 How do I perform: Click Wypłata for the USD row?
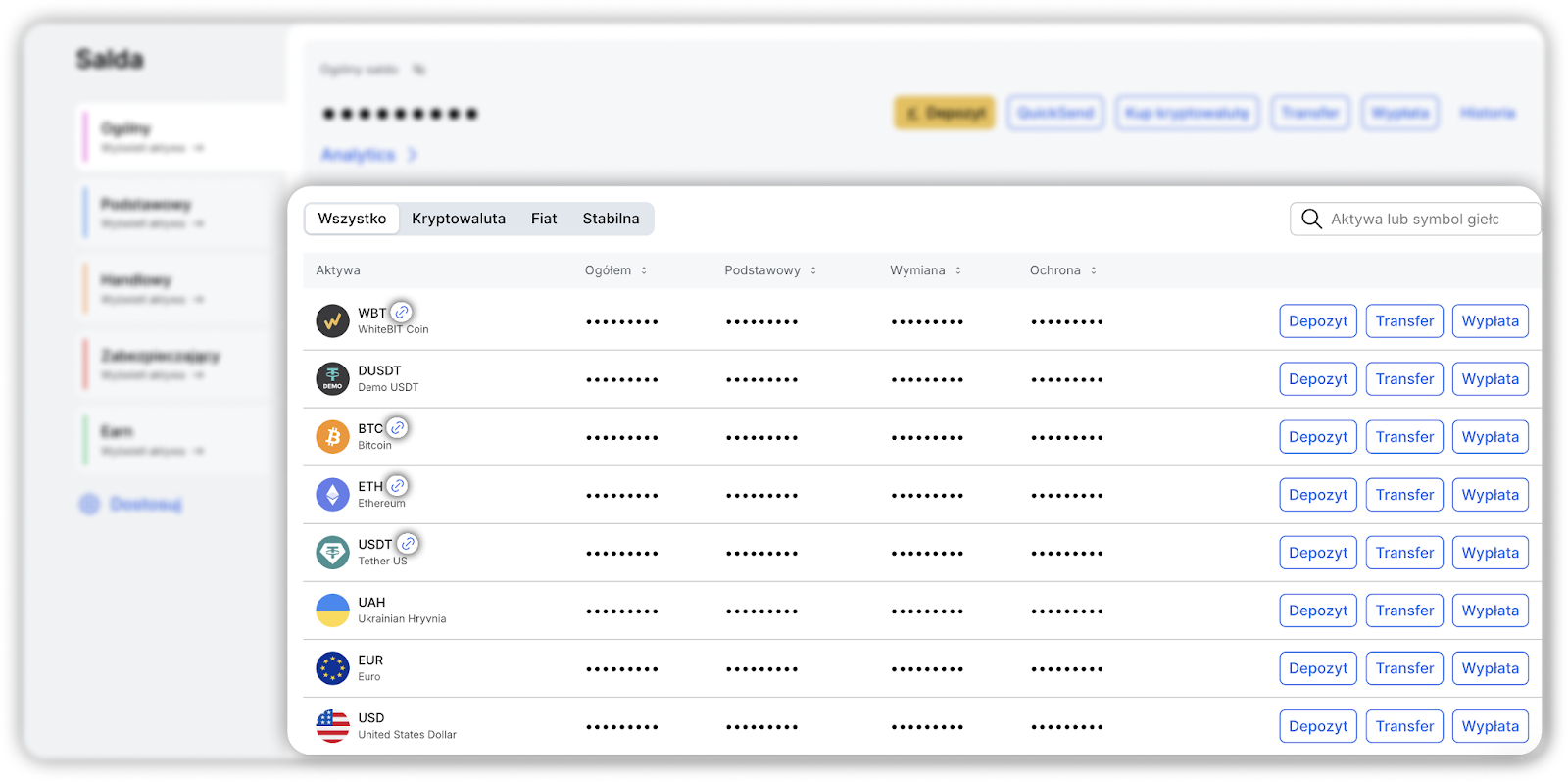[1490, 726]
